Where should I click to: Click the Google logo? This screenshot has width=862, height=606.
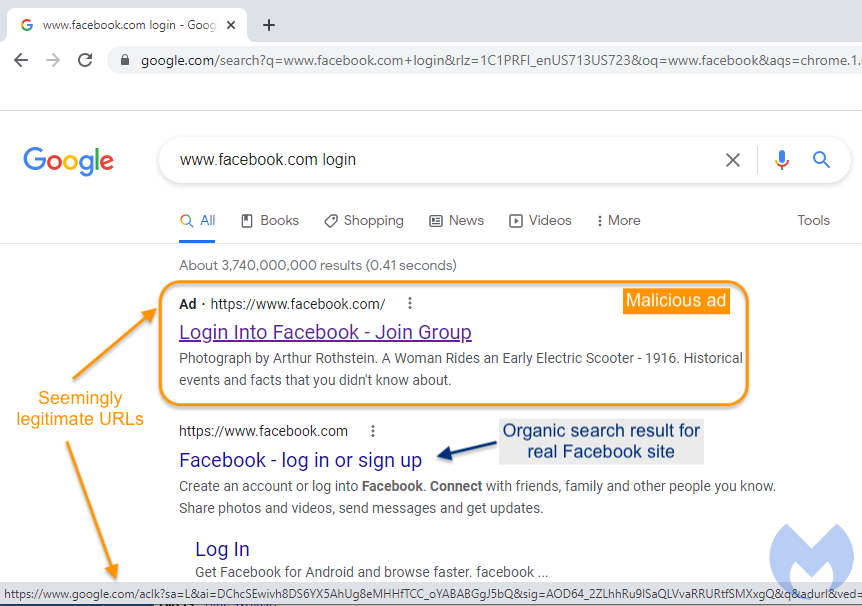click(69, 161)
